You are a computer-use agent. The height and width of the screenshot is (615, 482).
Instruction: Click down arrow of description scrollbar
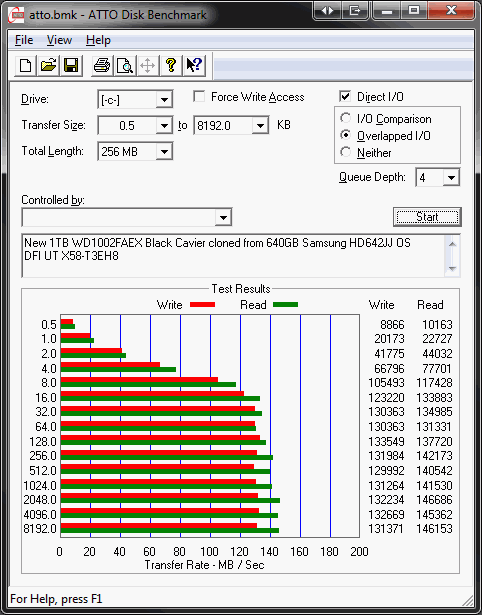(452, 269)
